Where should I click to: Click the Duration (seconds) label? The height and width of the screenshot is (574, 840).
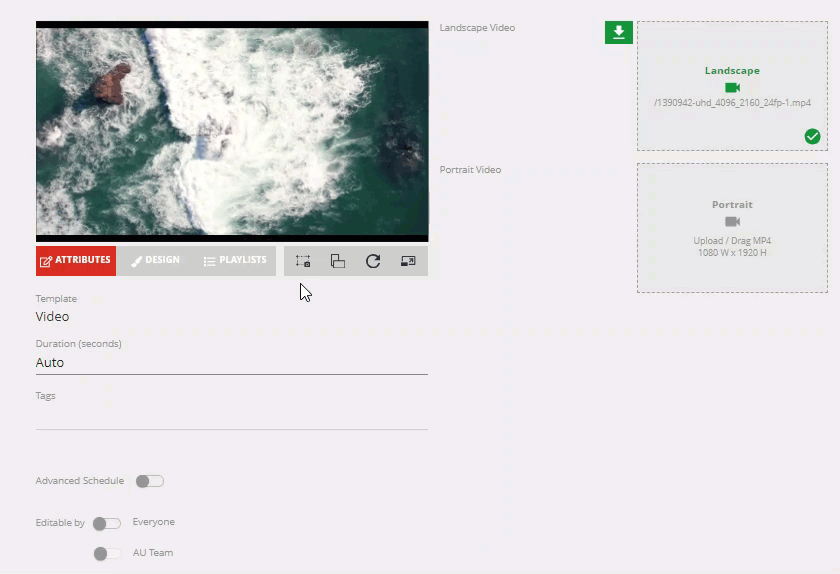(79, 344)
